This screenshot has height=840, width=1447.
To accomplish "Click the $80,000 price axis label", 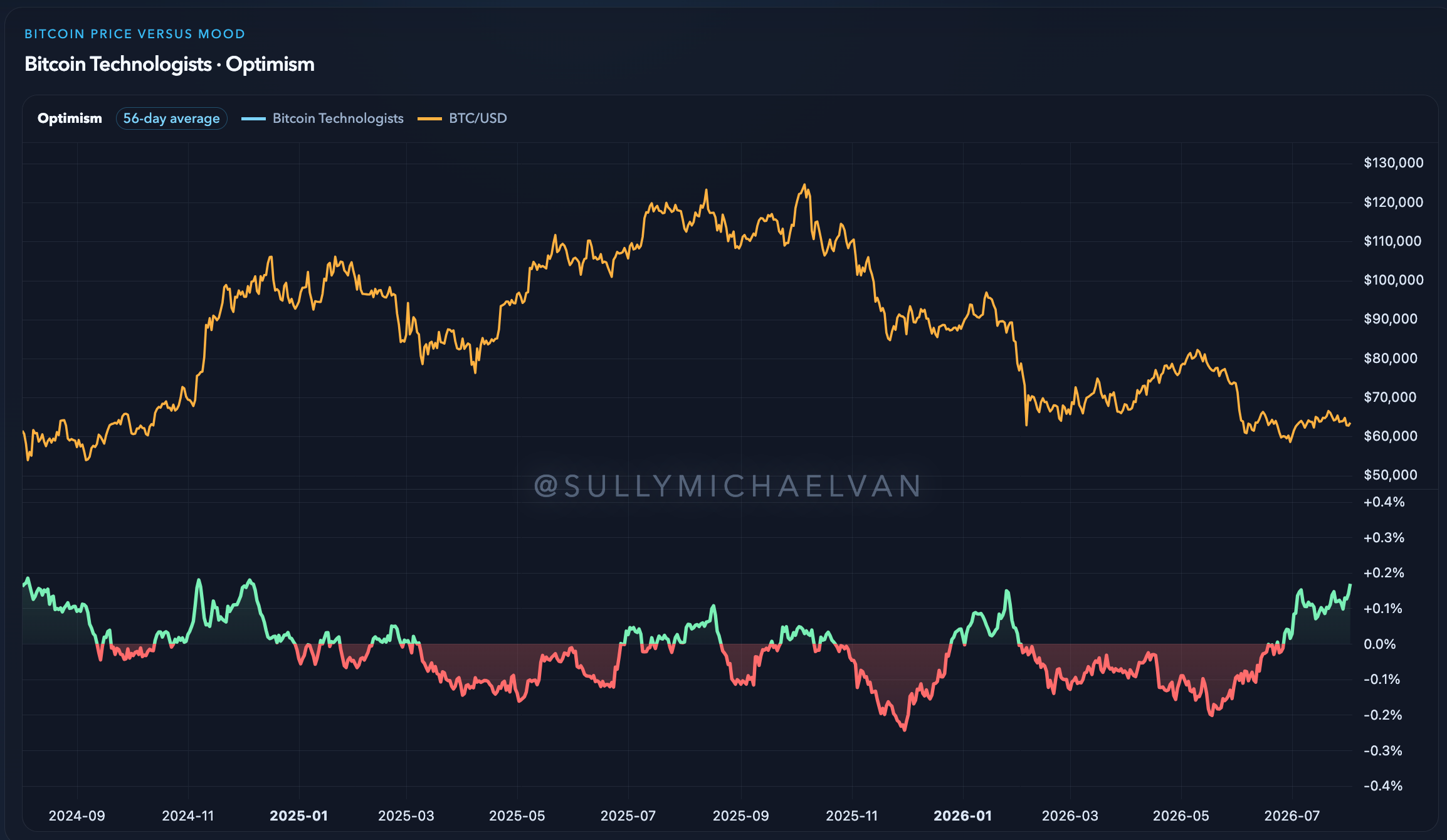I will coord(1391,358).
